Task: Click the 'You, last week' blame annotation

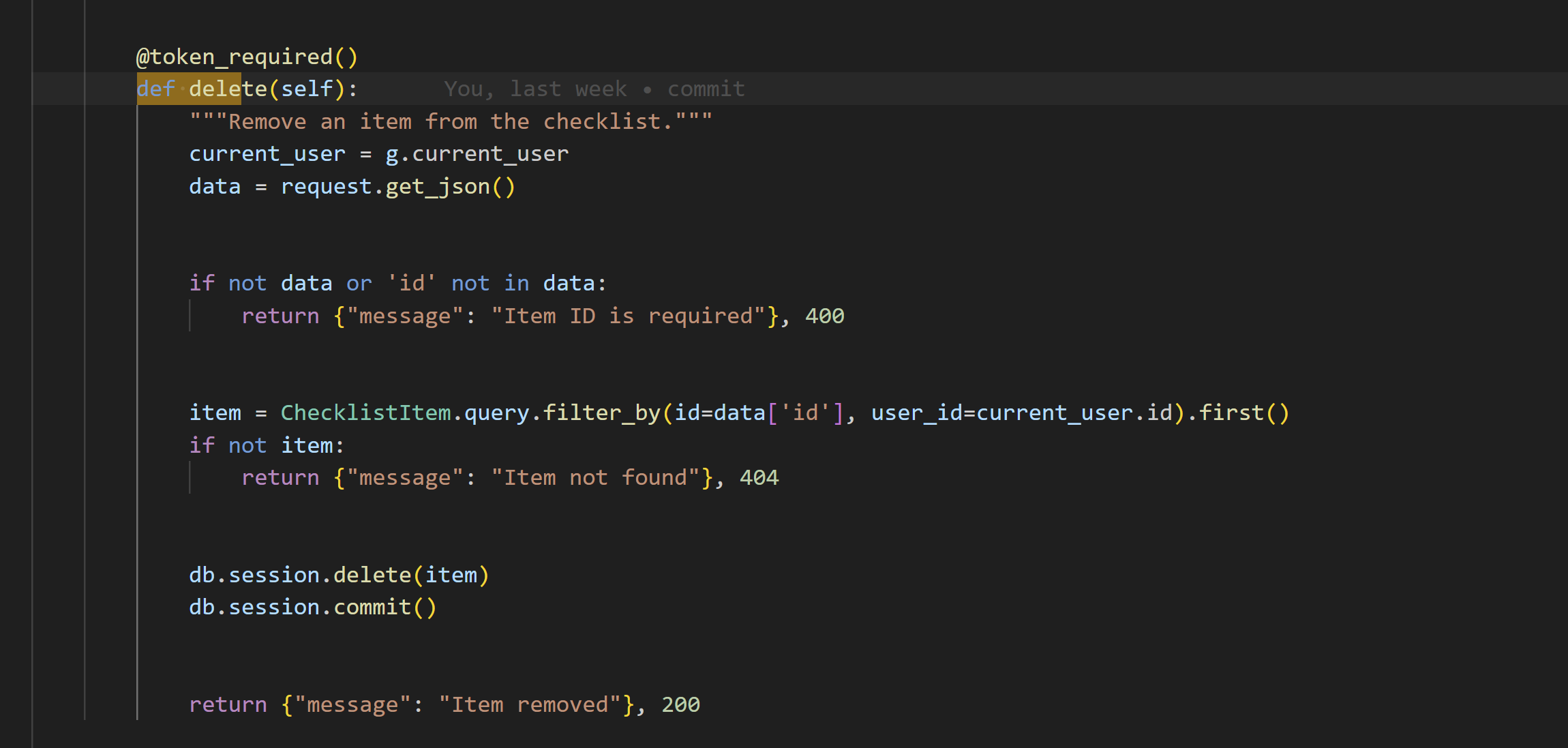Action: (534, 89)
